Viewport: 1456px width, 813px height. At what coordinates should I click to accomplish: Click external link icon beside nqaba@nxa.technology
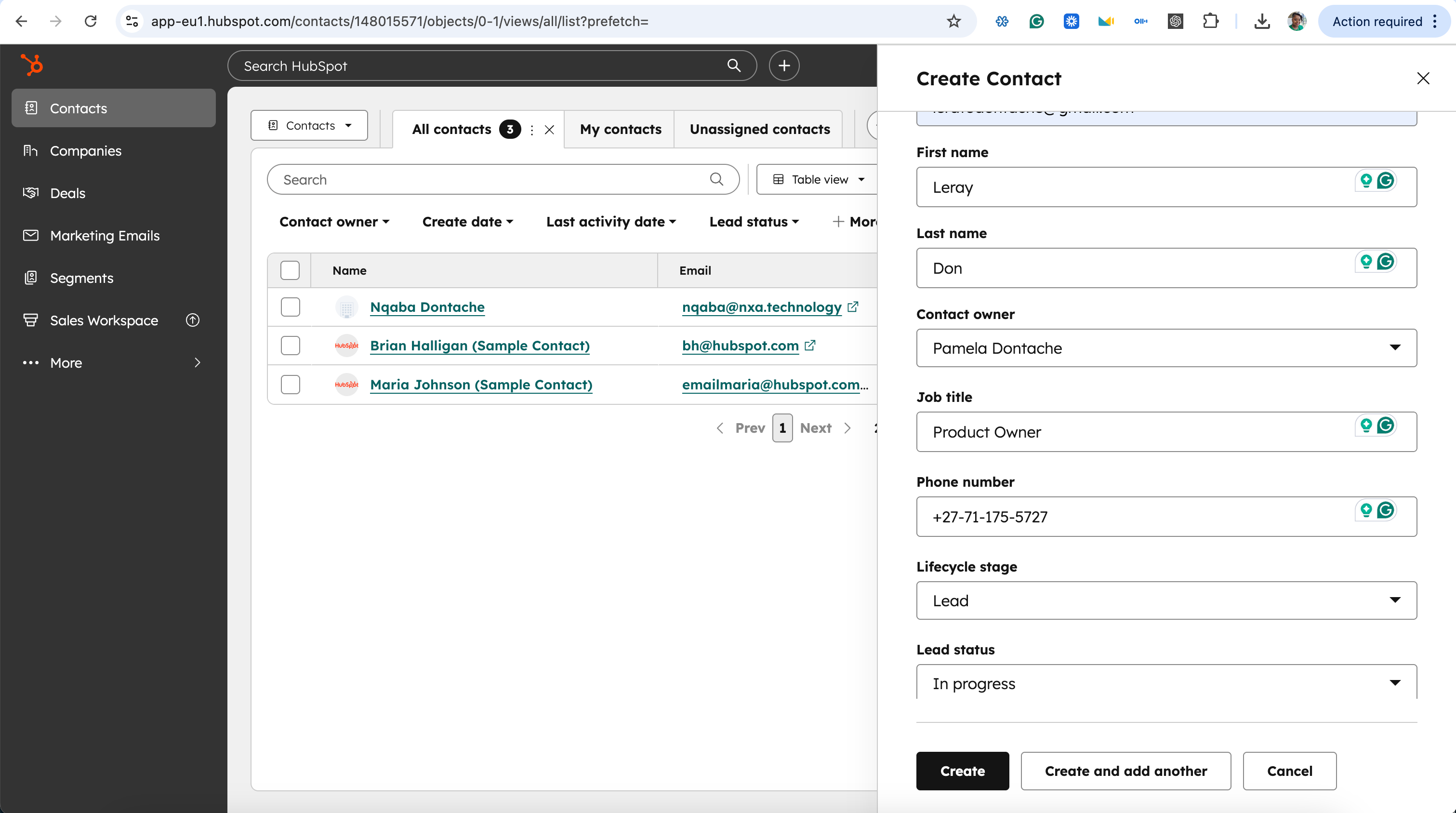click(x=853, y=307)
